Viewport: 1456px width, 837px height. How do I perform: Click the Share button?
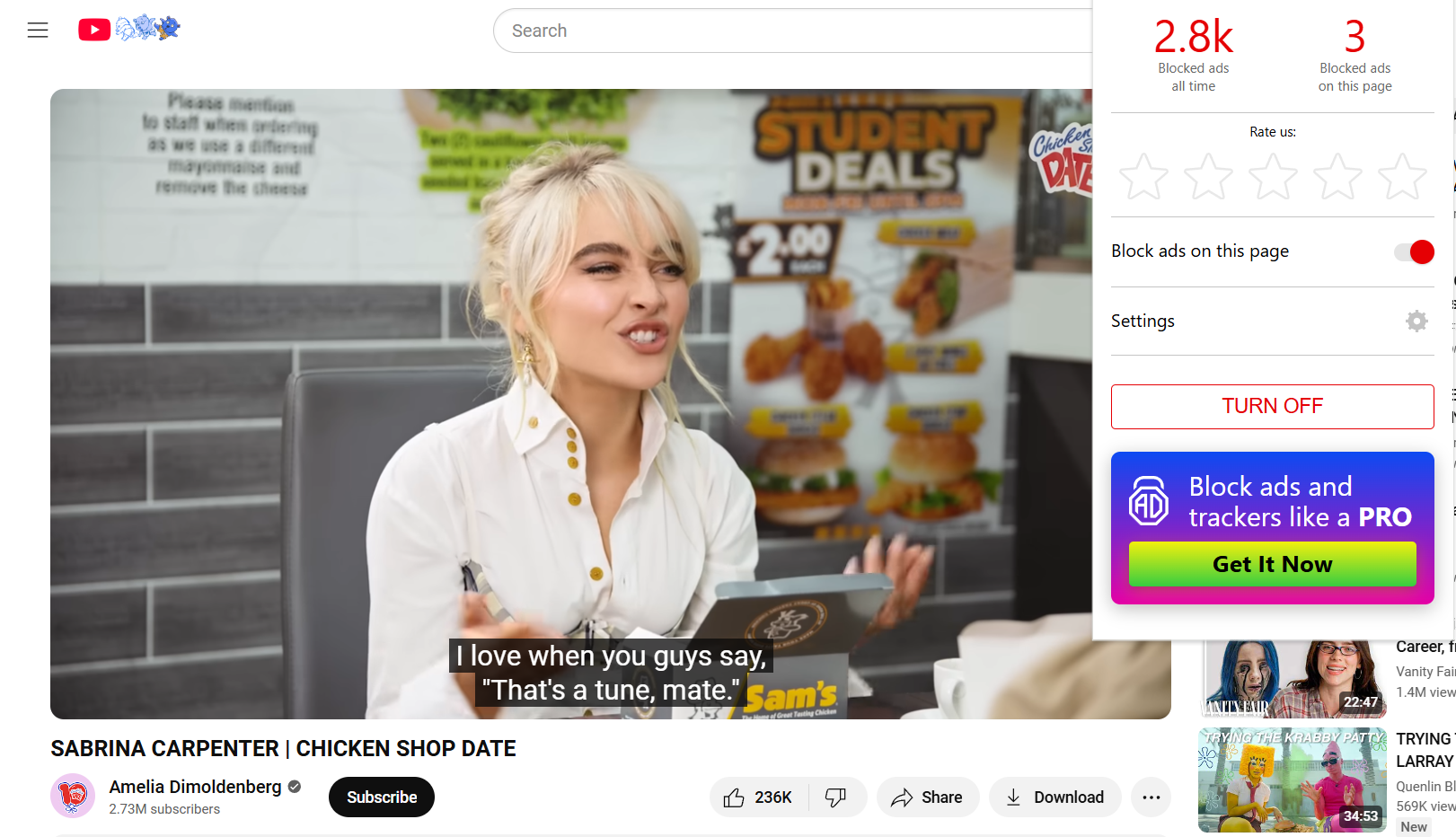(x=928, y=797)
